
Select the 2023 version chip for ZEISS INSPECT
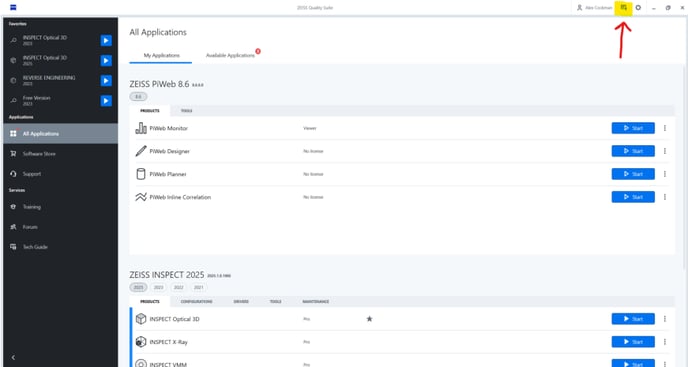158,288
